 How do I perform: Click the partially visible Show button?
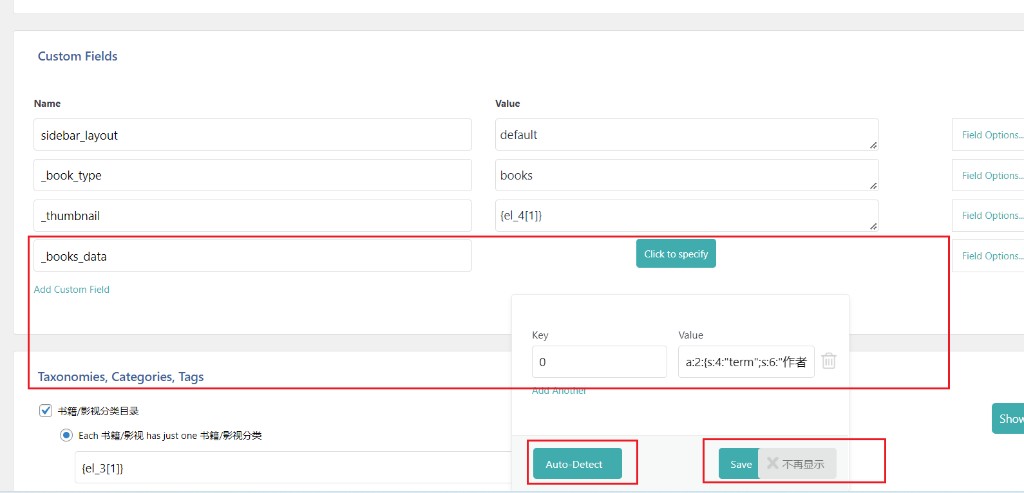tap(1008, 419)
